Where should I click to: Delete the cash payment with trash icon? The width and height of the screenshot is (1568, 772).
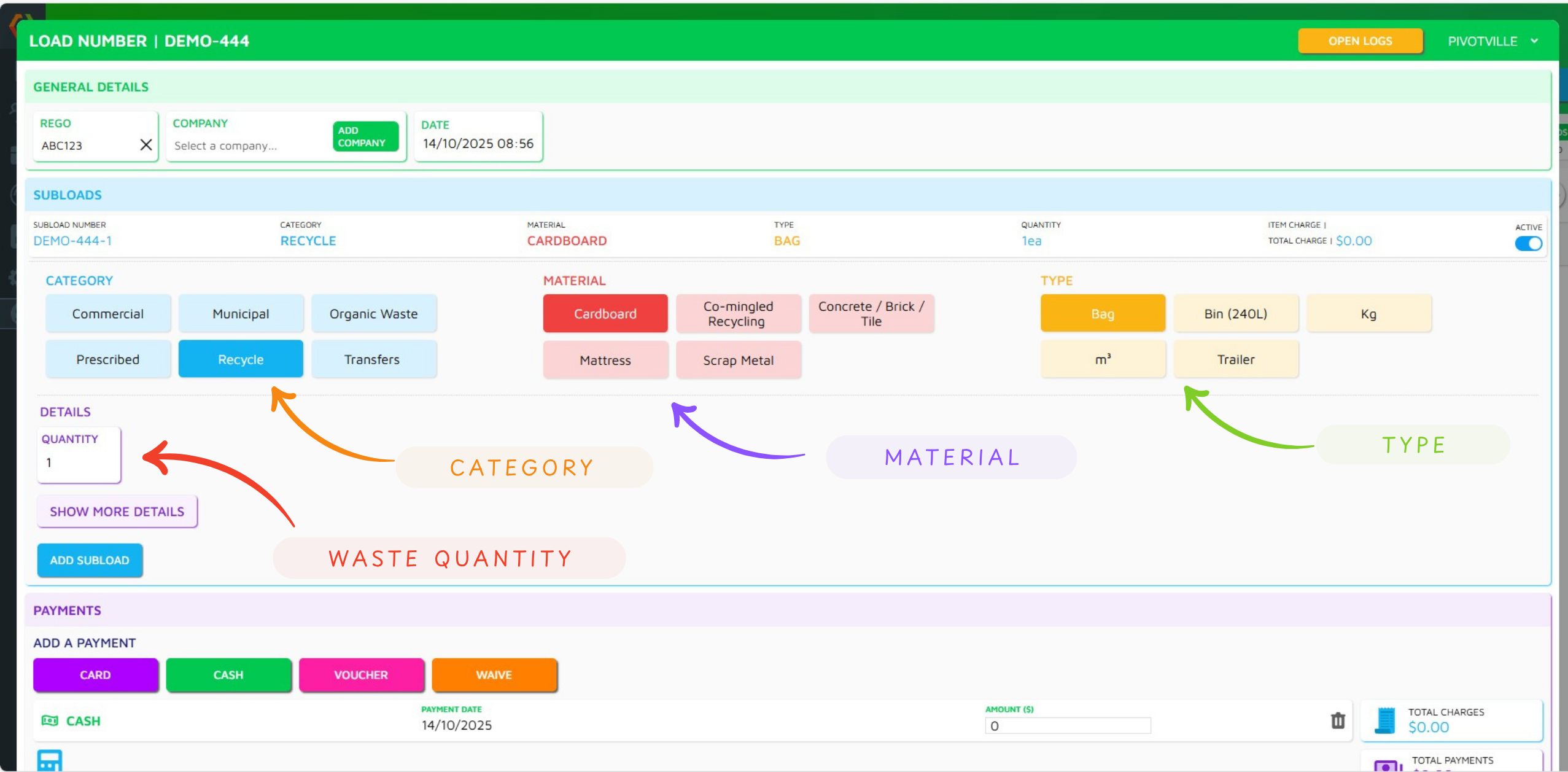point(1338,720)
